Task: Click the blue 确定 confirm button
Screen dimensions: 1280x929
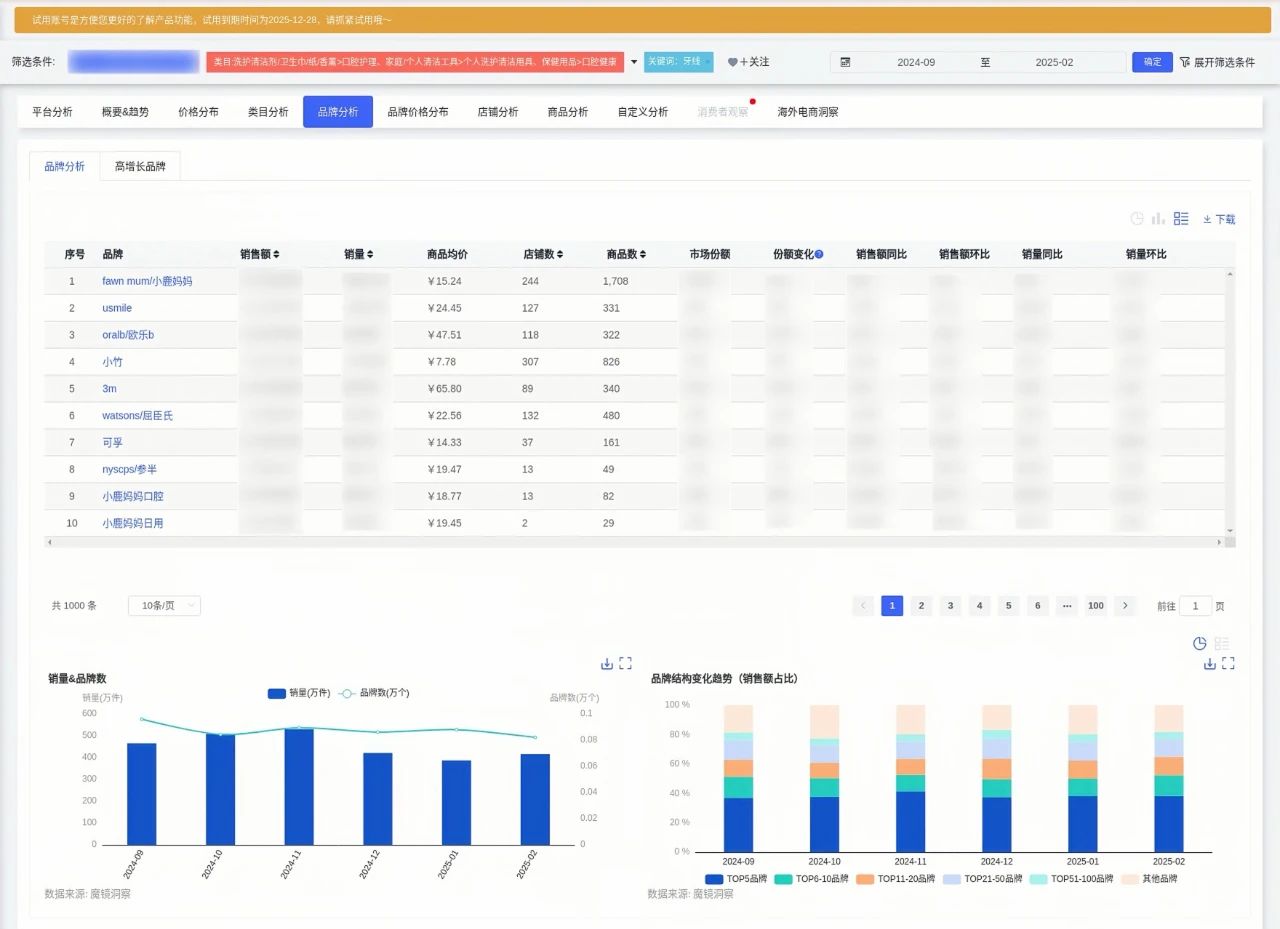Action: coord(1152,62)
